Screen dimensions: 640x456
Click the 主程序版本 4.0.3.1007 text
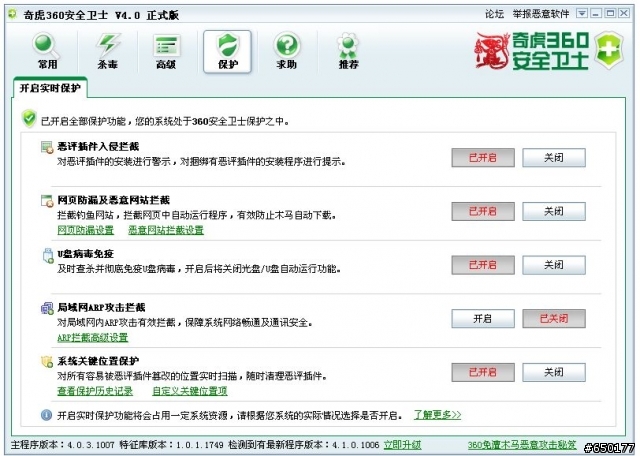(62, 445)
